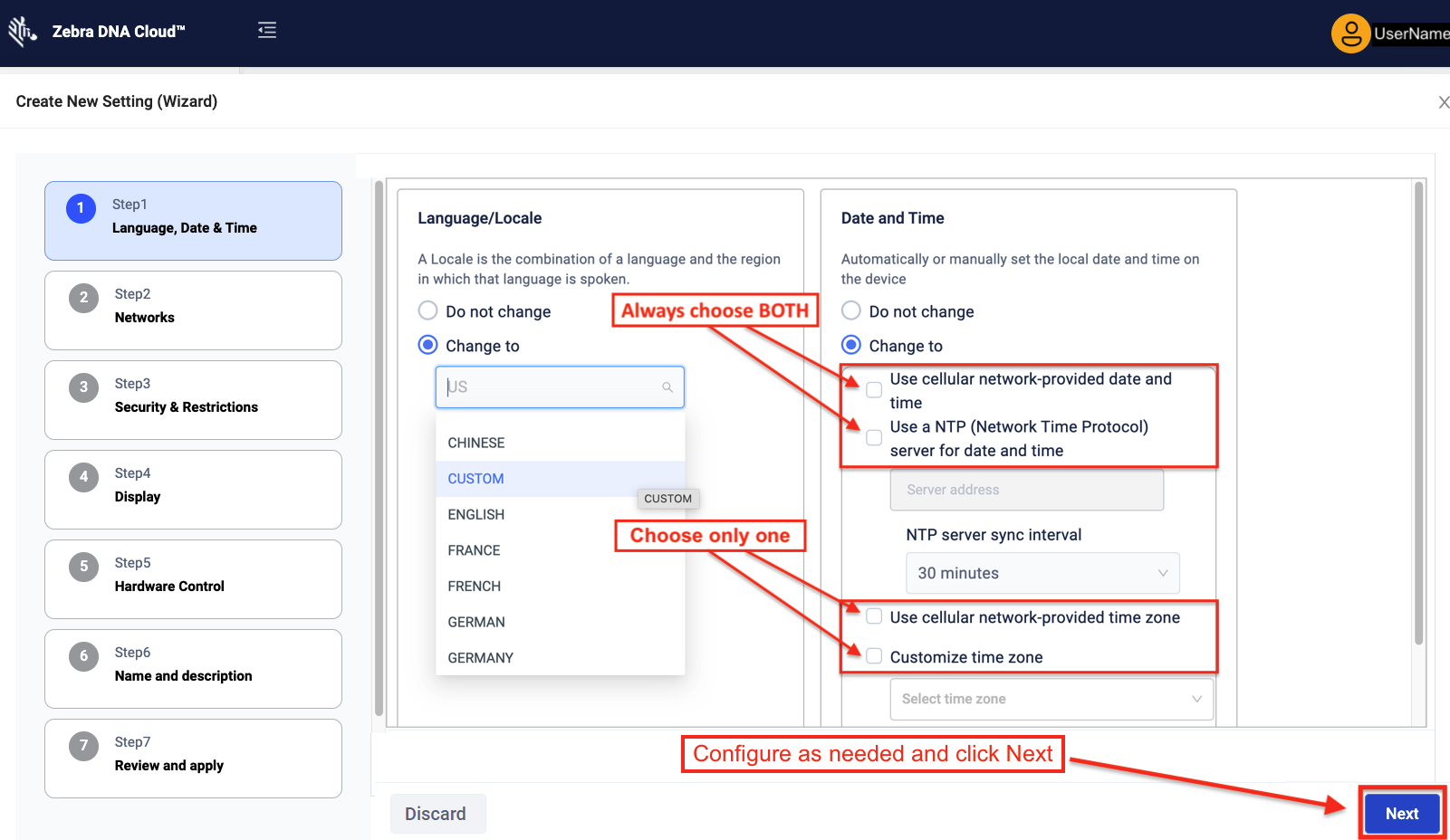The height and width of the screenshot is (840, 1450).
Task: Tick the Customize time zone checkbox
Action: click(x=874, y=656)
